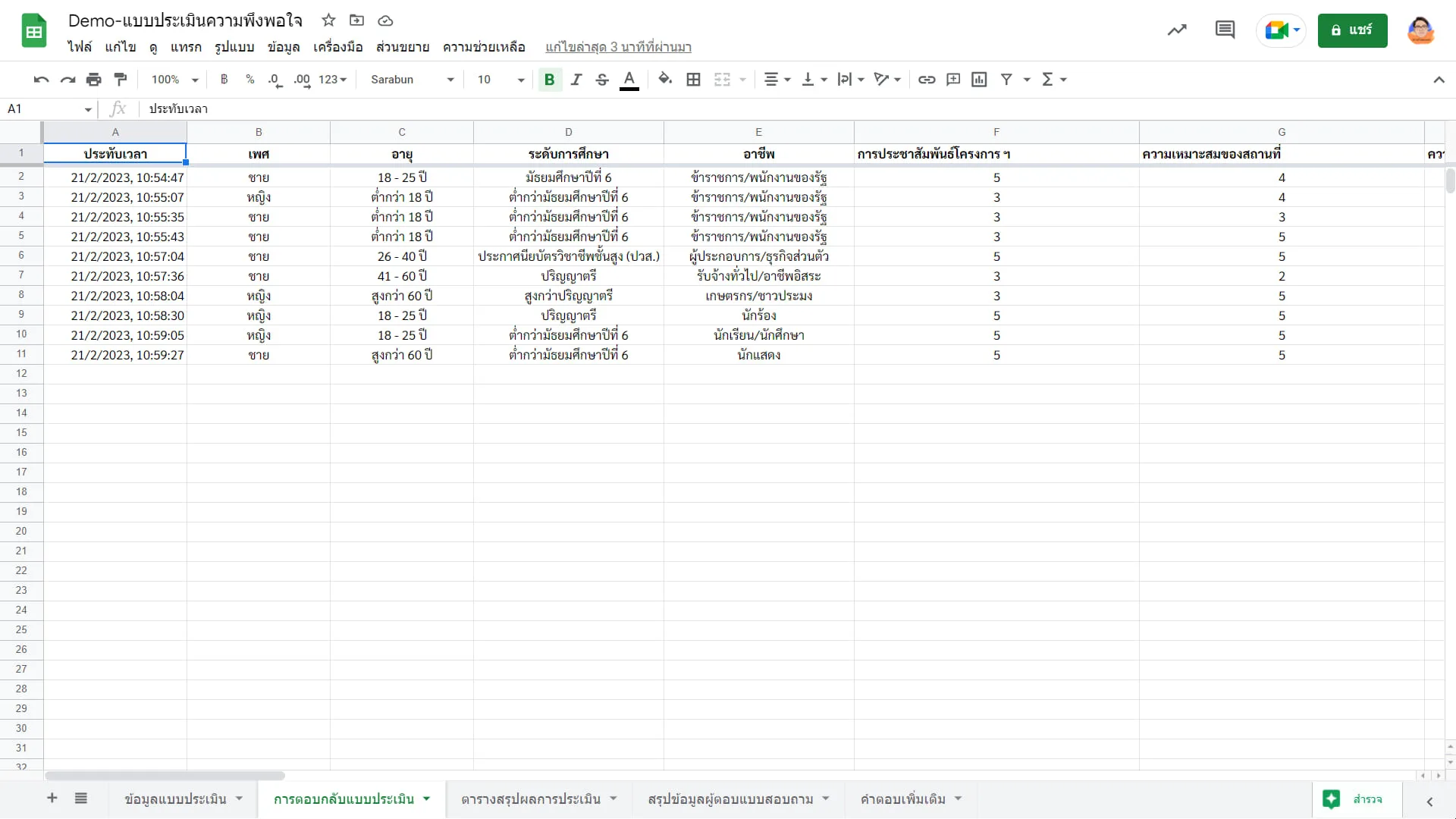Open the comment history icon
Image resolution: width=1456 pixels, height=819 pixels.
1225,30
